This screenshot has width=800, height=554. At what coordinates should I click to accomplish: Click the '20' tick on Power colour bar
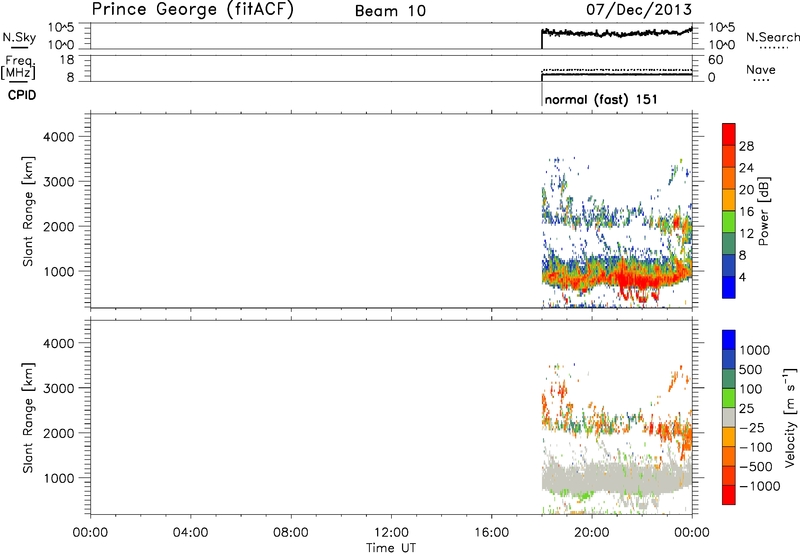click(746, 190)
